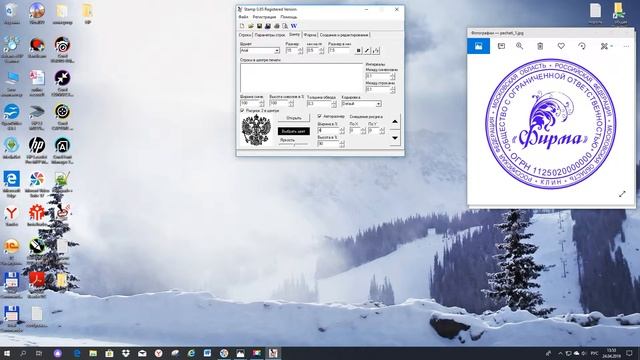Click the fullscreen expand arrow in Photos
Screen dimensions: 640x360
(622, 194)
